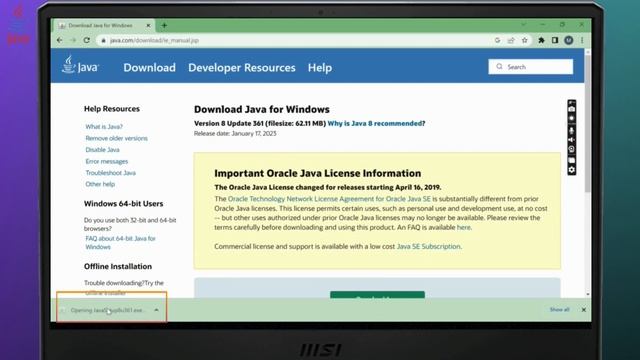Viewport: 640px width, 360px height.
Task: Open Developer Resources menu
Action: (x=242, y=67)
